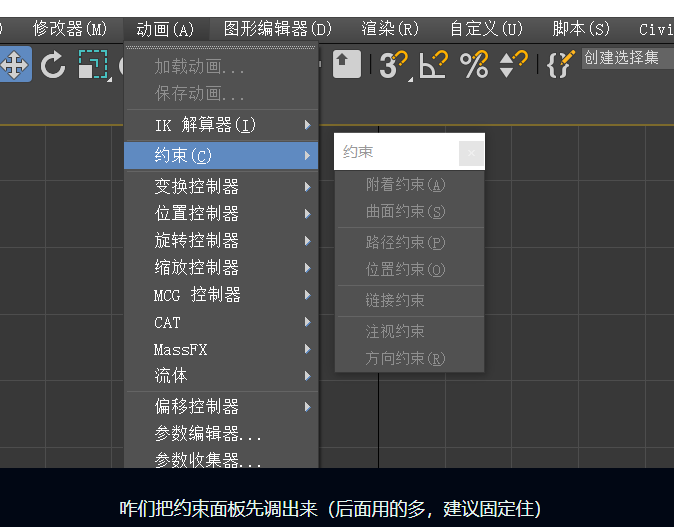This screenshot has height=527, width=674.
Task: Expand the 变换控制器 submenu
Action: [x=221, y=187]
